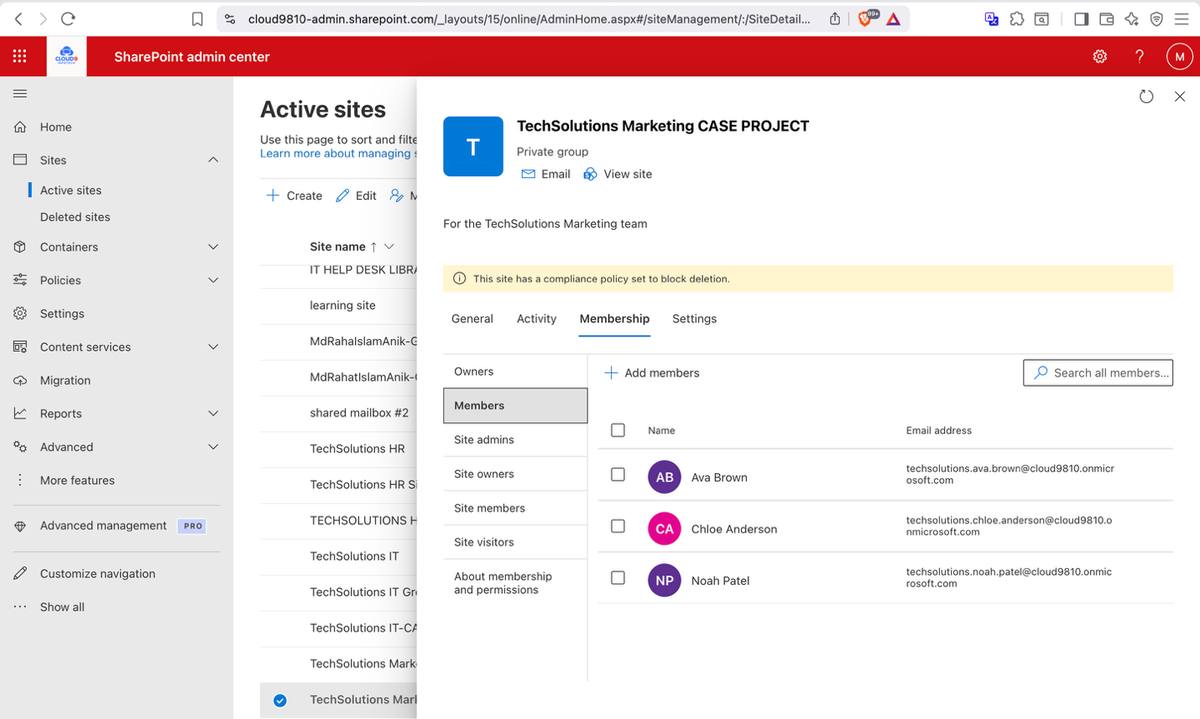The height and width of the screenshot is (719, 1200).
Task: Expand the Containers chevron
Action: coord(213,247)
